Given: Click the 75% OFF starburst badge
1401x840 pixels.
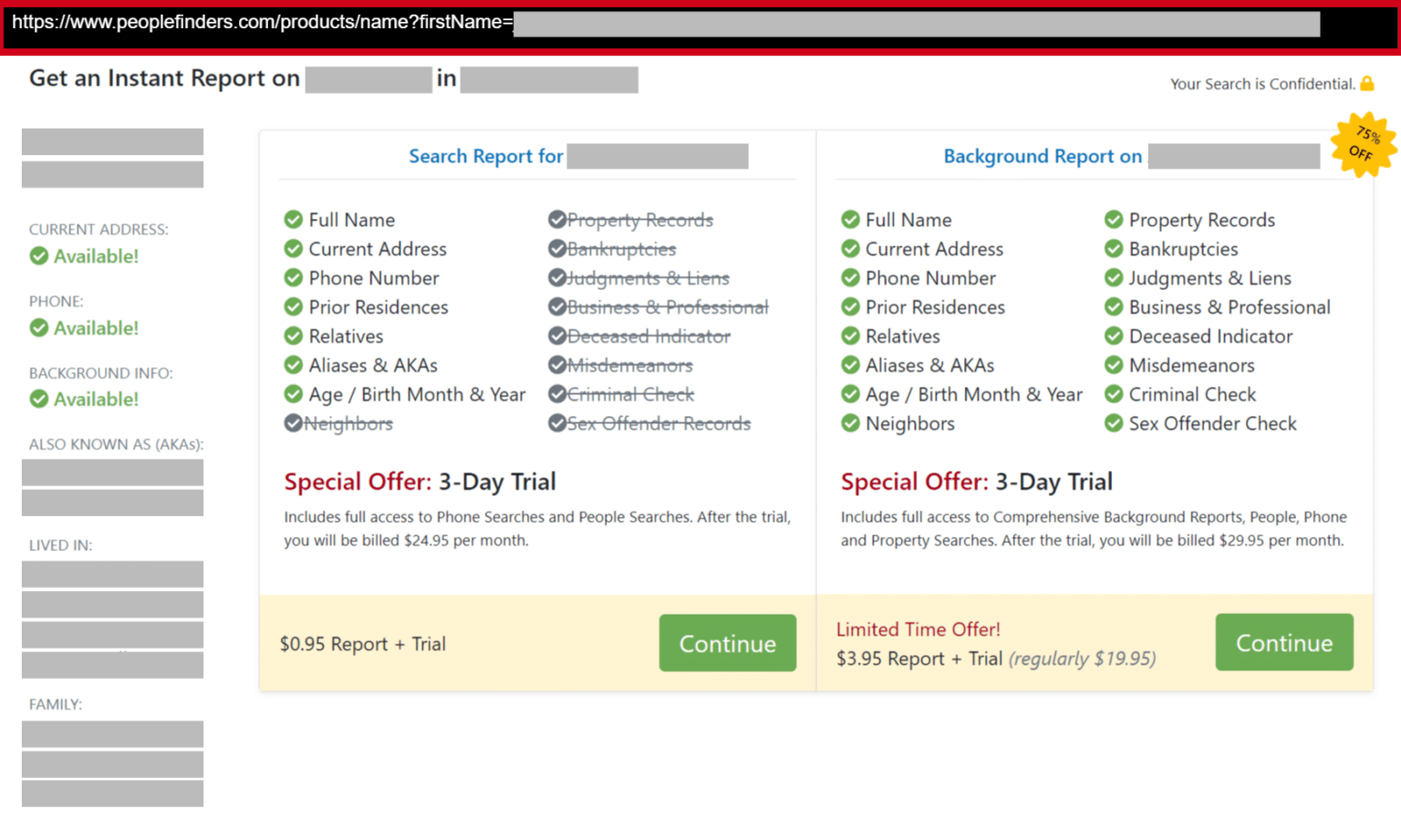Looking at the screenshot, I should click(x=1363, y=143).
